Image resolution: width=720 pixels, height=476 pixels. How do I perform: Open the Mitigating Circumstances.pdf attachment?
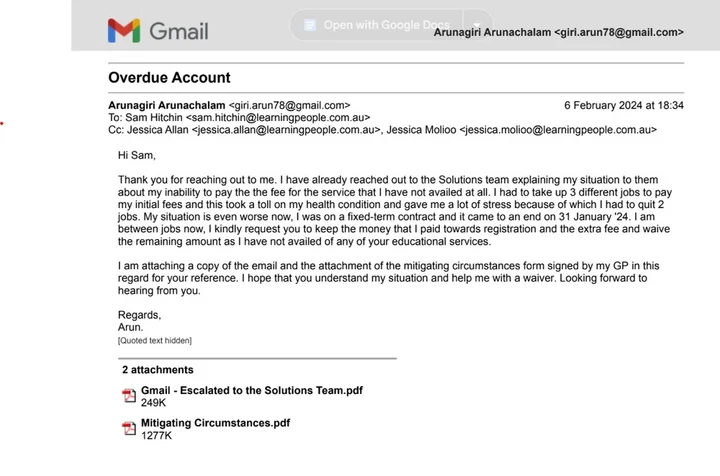(x=215, y=423)
